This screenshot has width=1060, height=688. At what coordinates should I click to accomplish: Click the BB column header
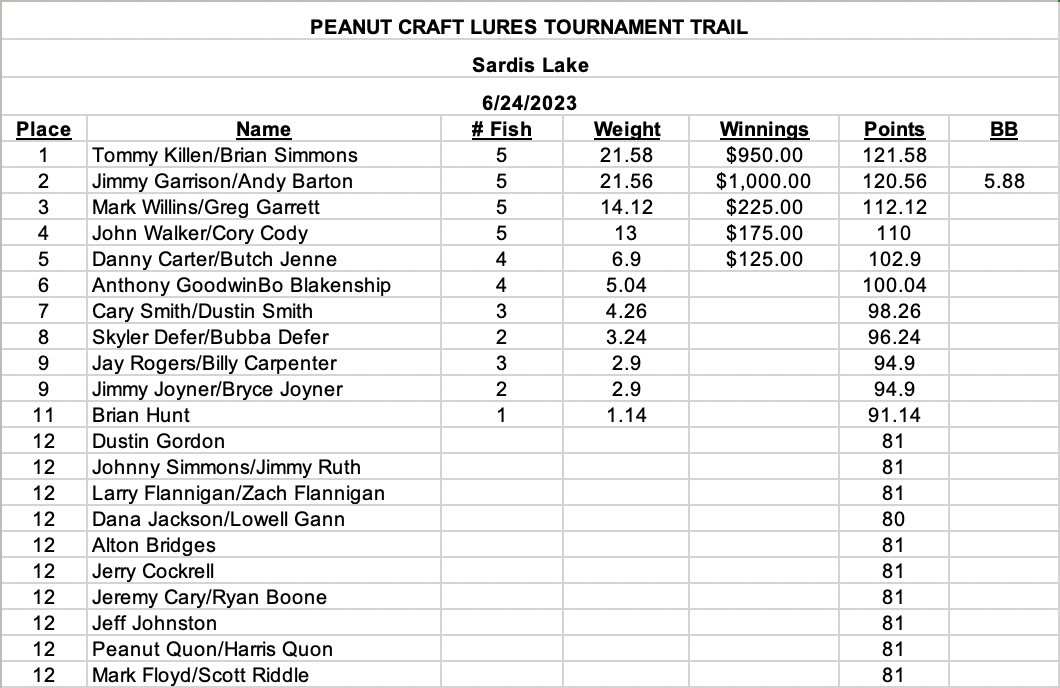[1004, 129]
